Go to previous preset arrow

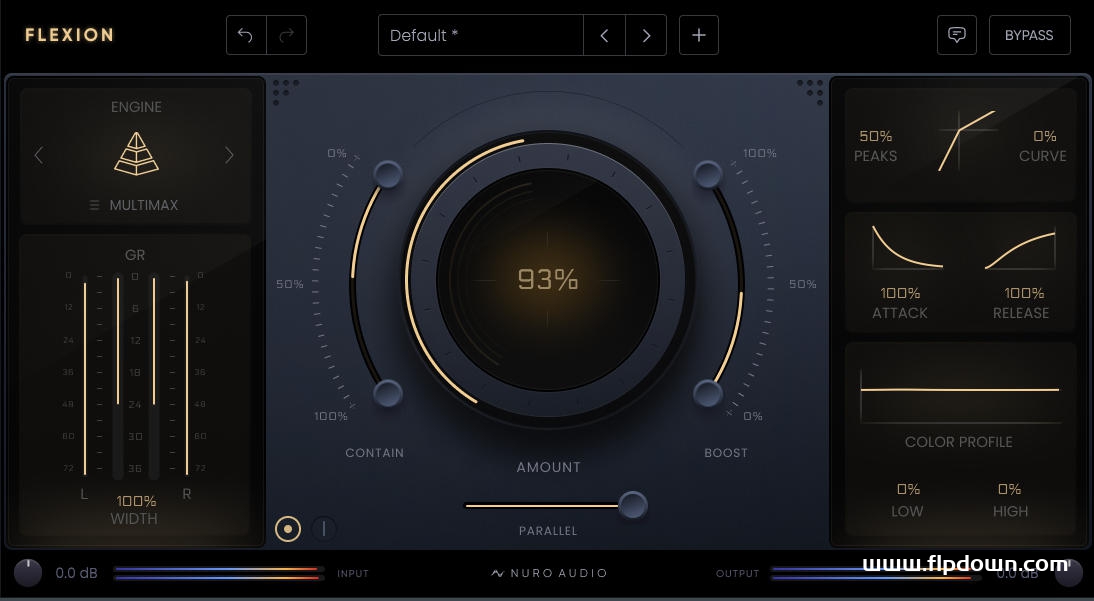point(604,35)
